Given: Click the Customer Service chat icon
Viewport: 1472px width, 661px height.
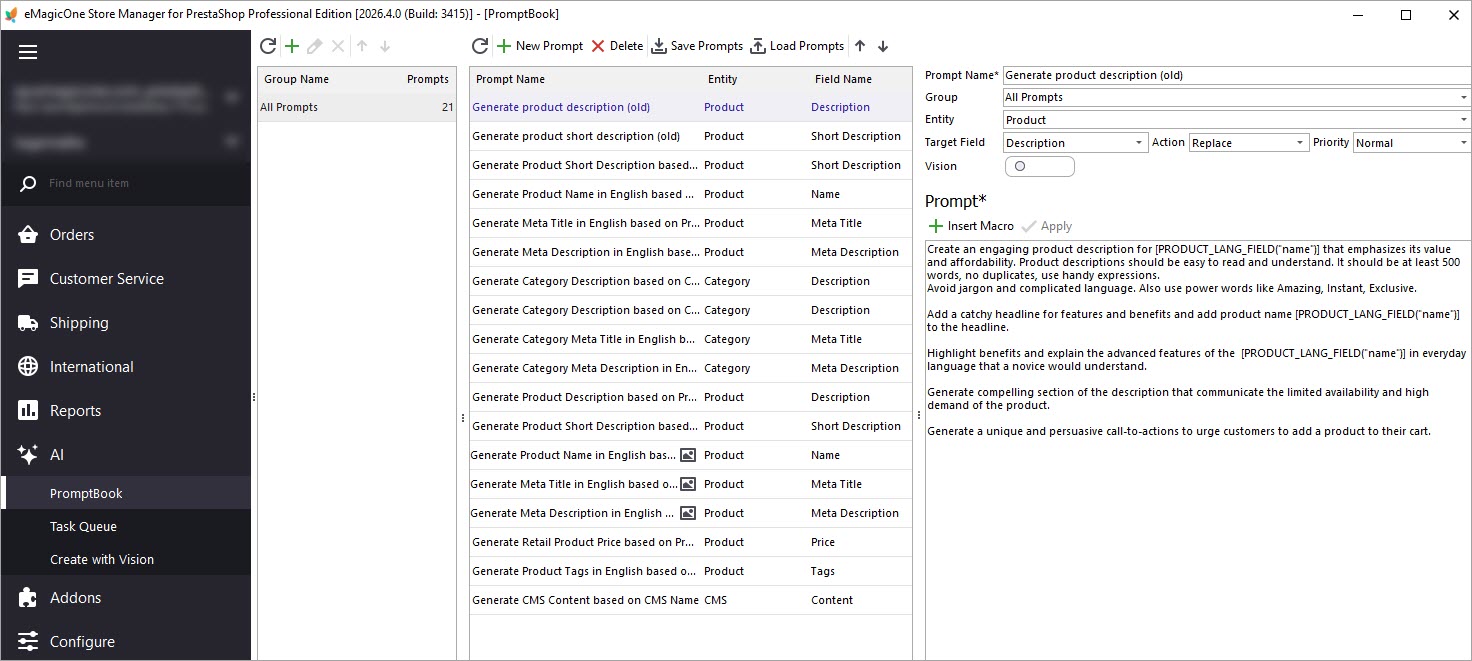Looking at the screenshot, I should (28, 279).
